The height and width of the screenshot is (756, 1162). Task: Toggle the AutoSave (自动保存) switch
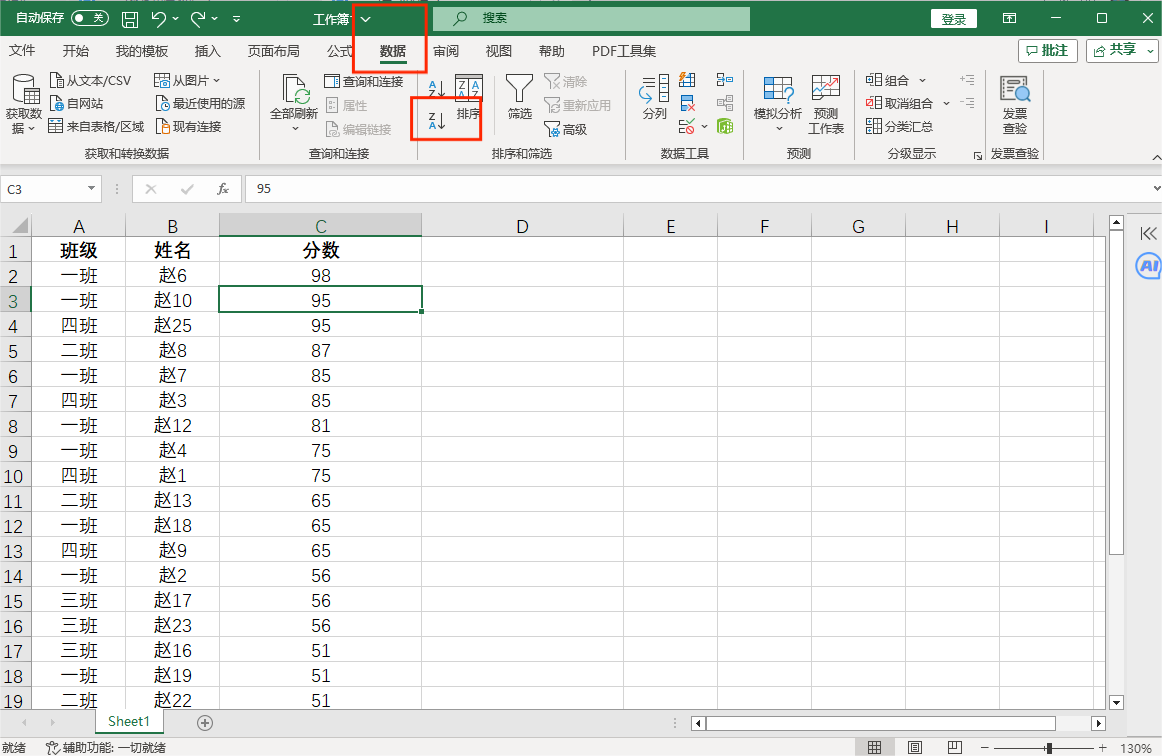pyautogui.click(x=90, y=19)
